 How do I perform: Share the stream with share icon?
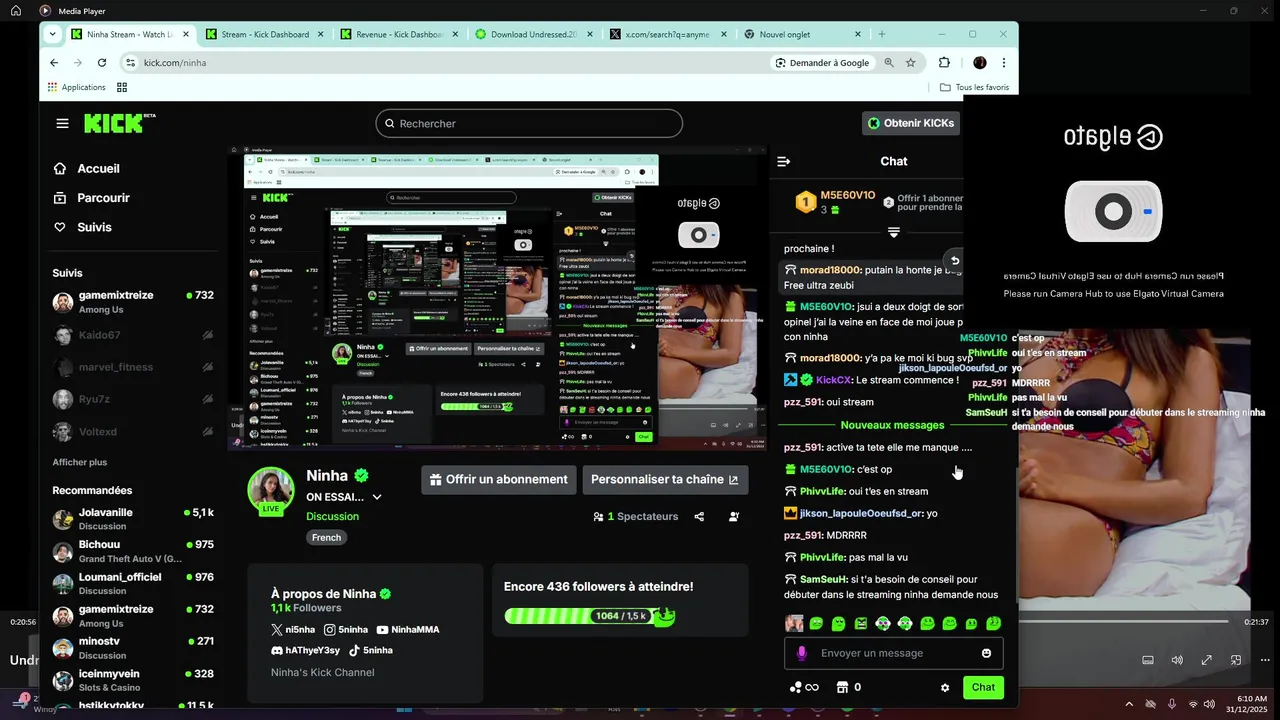(x=699, y=517)
